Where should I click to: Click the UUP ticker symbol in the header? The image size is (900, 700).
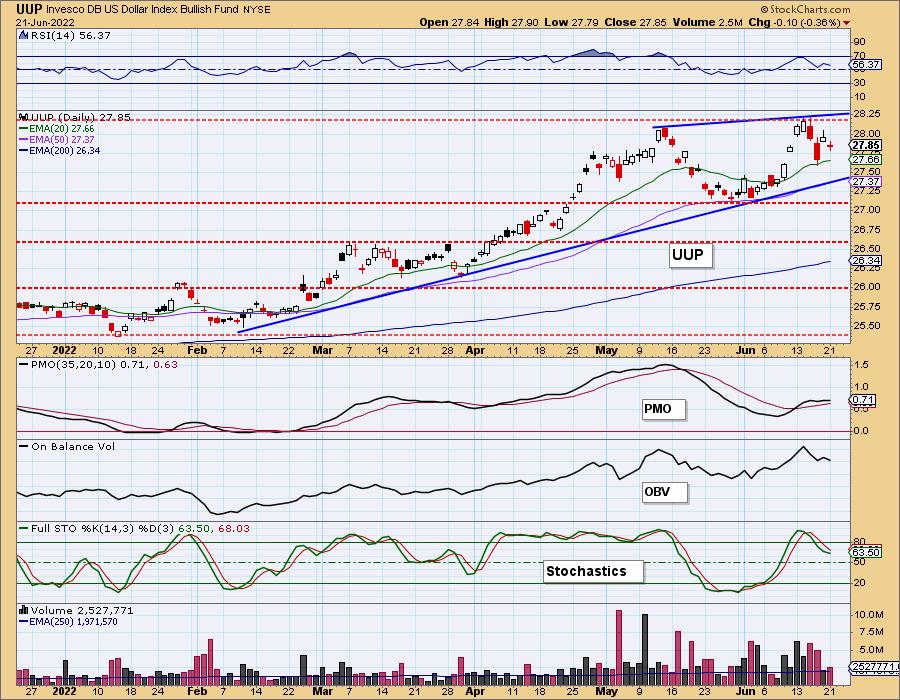click(29, 9)
